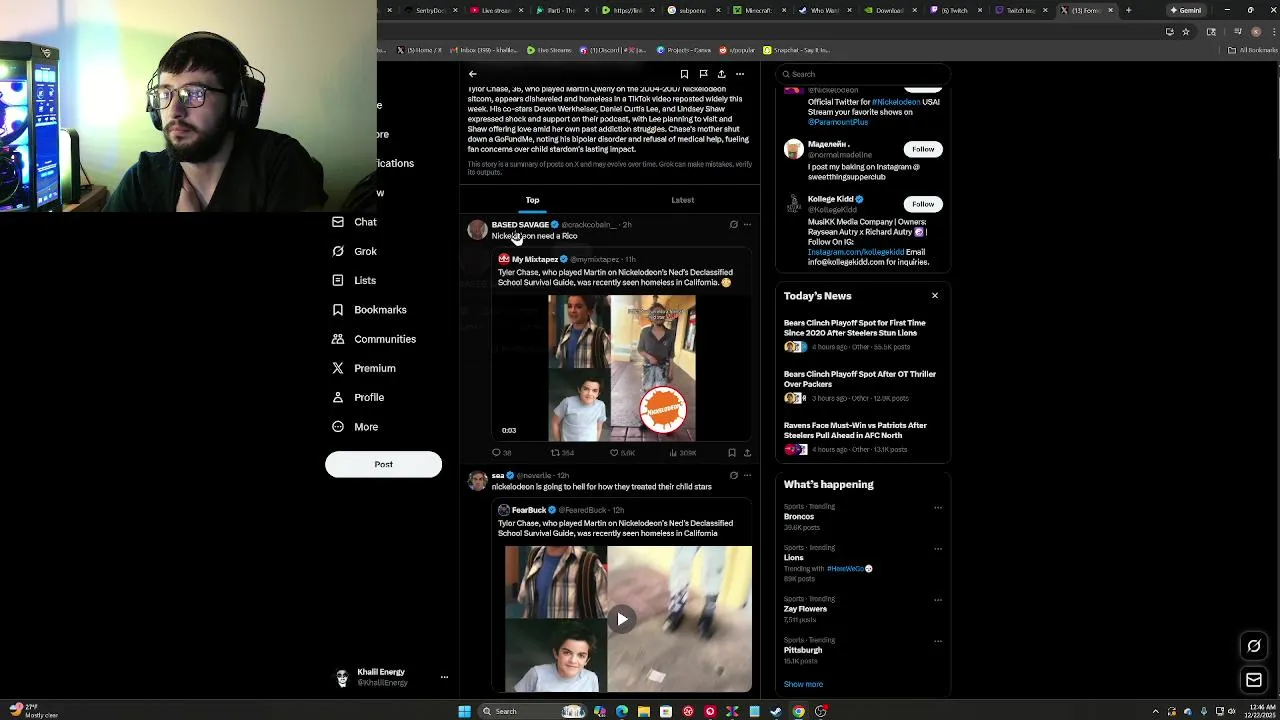The image size is (1280, 720).
Task: Click the X search field
Action: (x=862, y=74)
